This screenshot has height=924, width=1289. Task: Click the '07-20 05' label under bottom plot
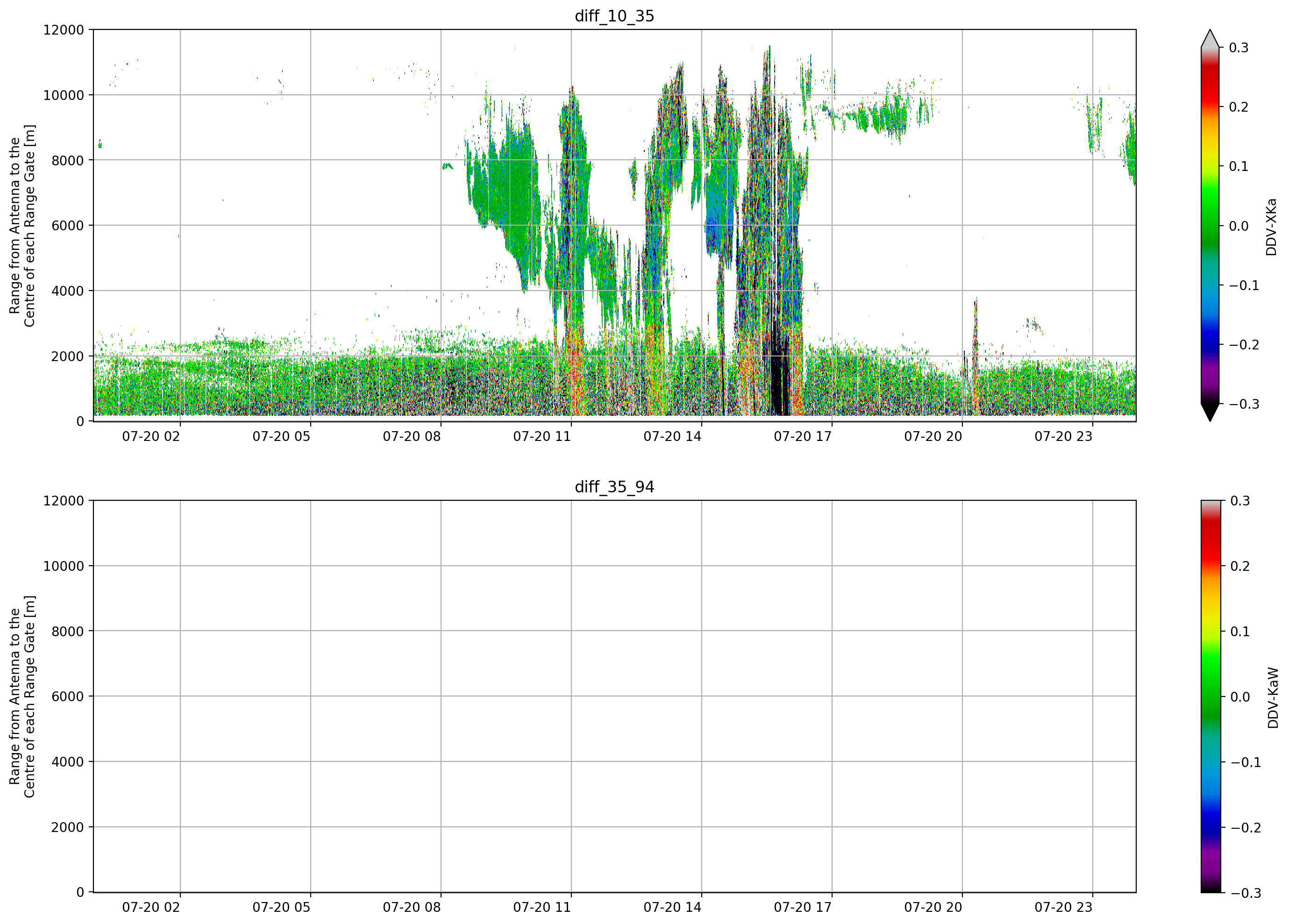281,908
